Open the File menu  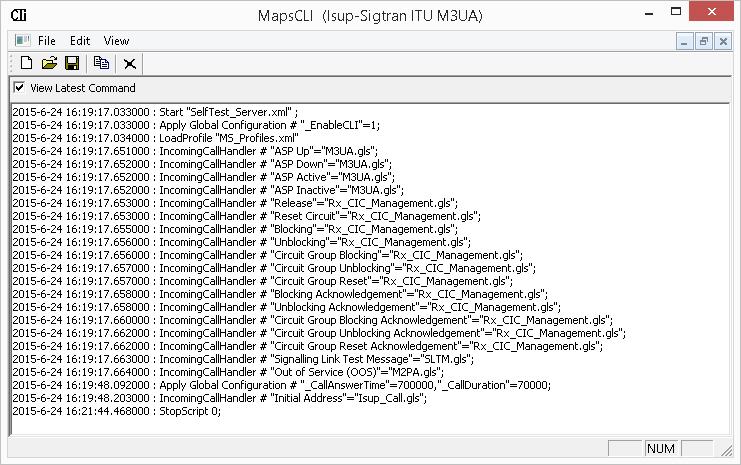coord(46,41)
